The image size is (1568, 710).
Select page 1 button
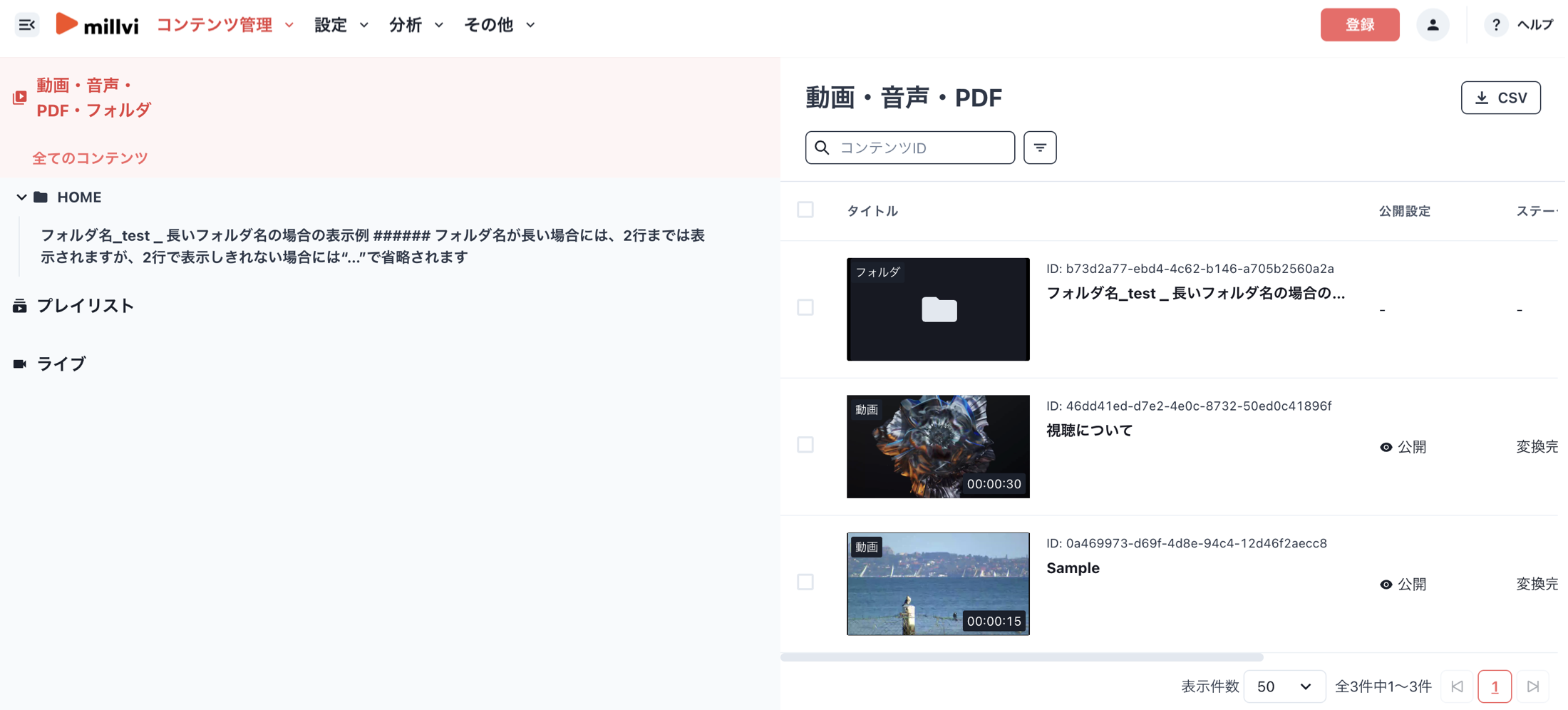(x=1495, y=686)
